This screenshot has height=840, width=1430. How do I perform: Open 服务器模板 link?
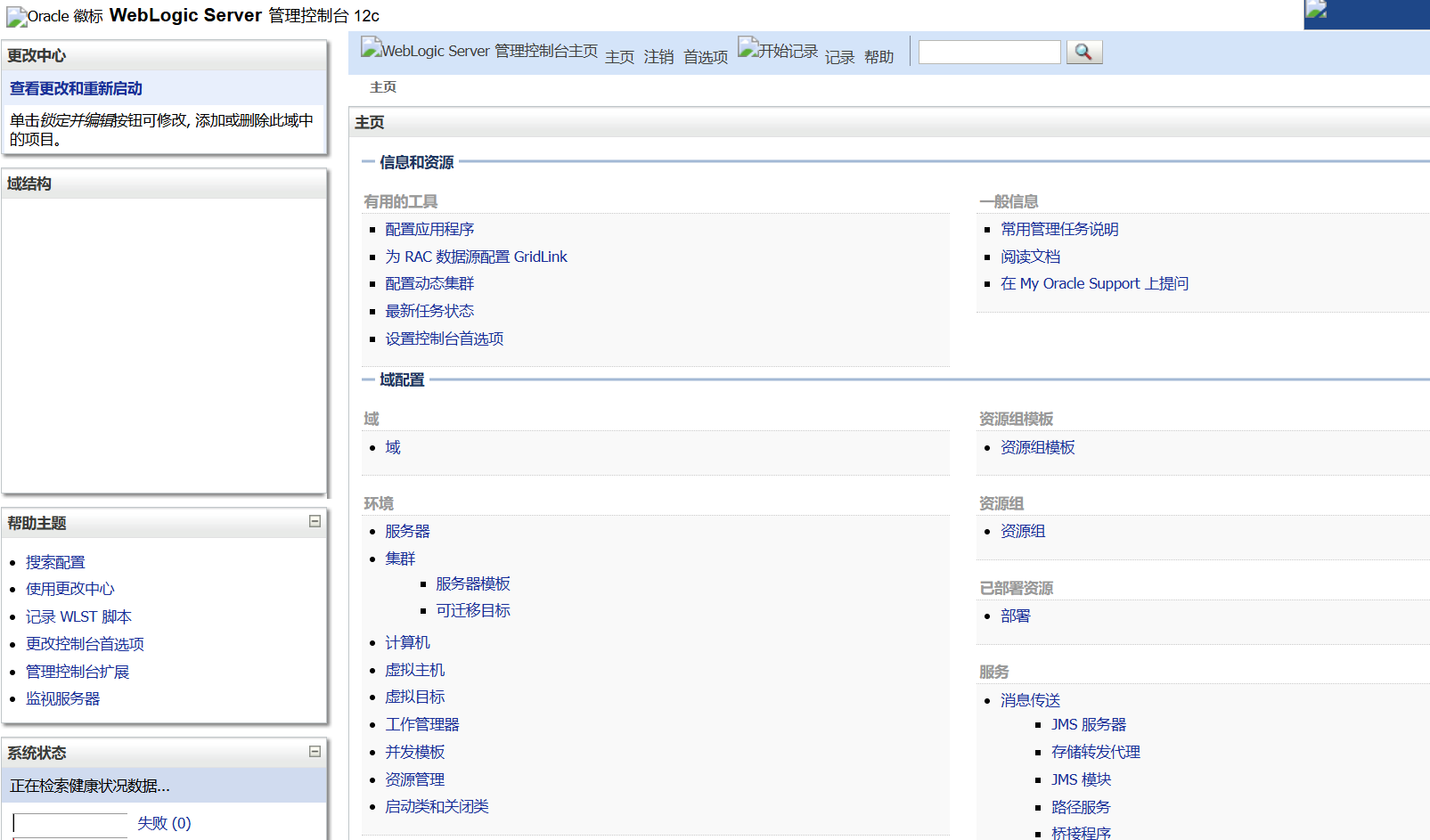[x=473, y=583]
